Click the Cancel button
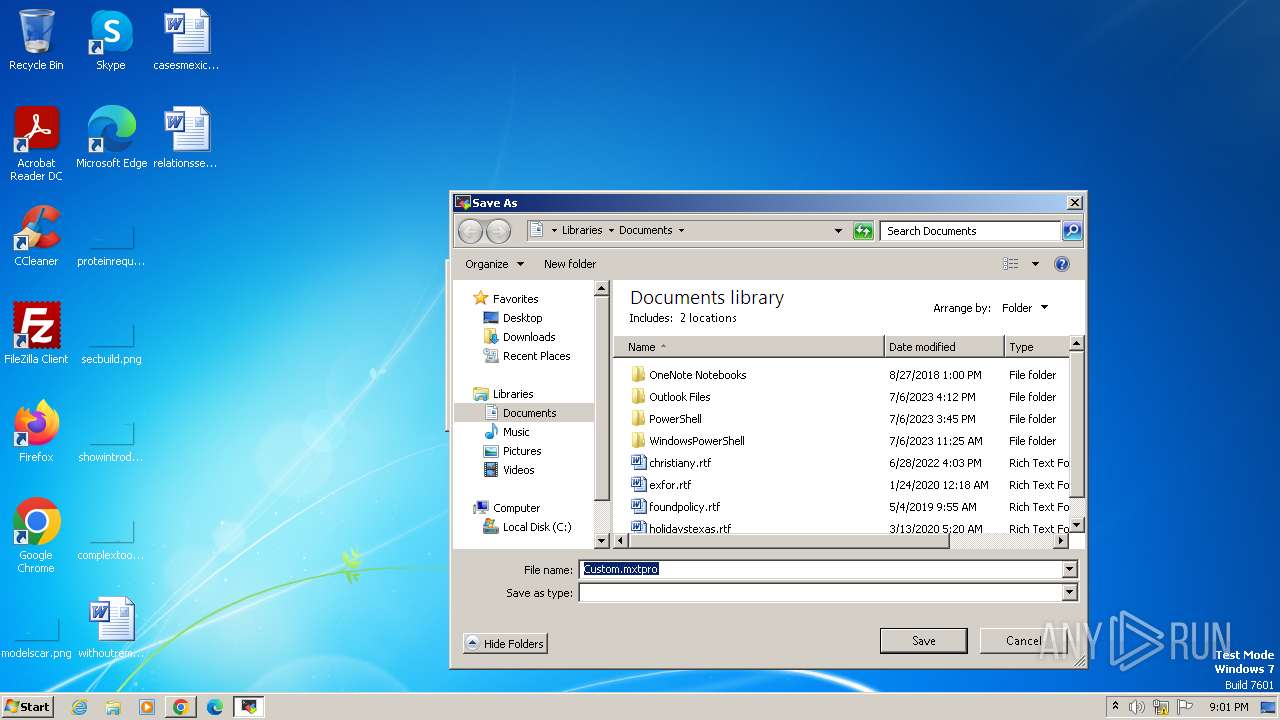Screen dimensions: 1280x720 click(1023, 641)
